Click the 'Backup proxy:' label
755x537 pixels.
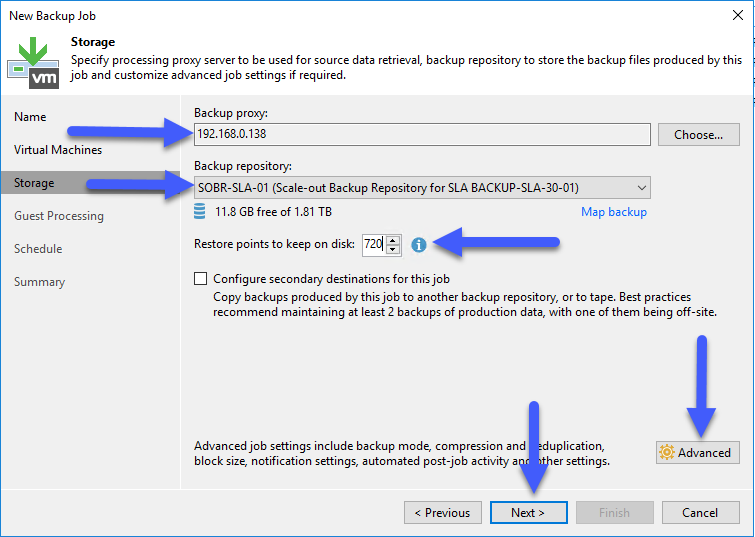point(231,113)
